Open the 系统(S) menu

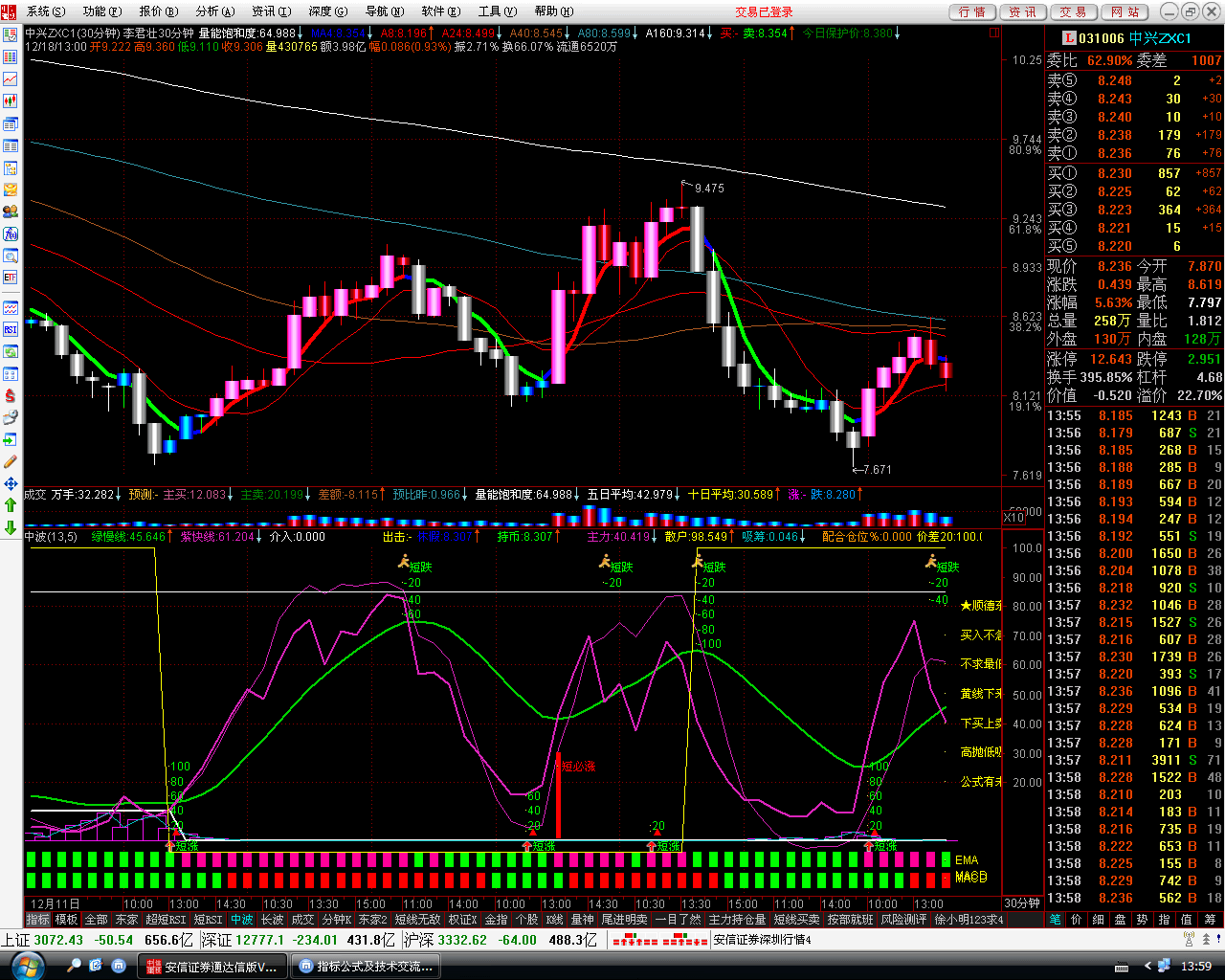(45, 11)
